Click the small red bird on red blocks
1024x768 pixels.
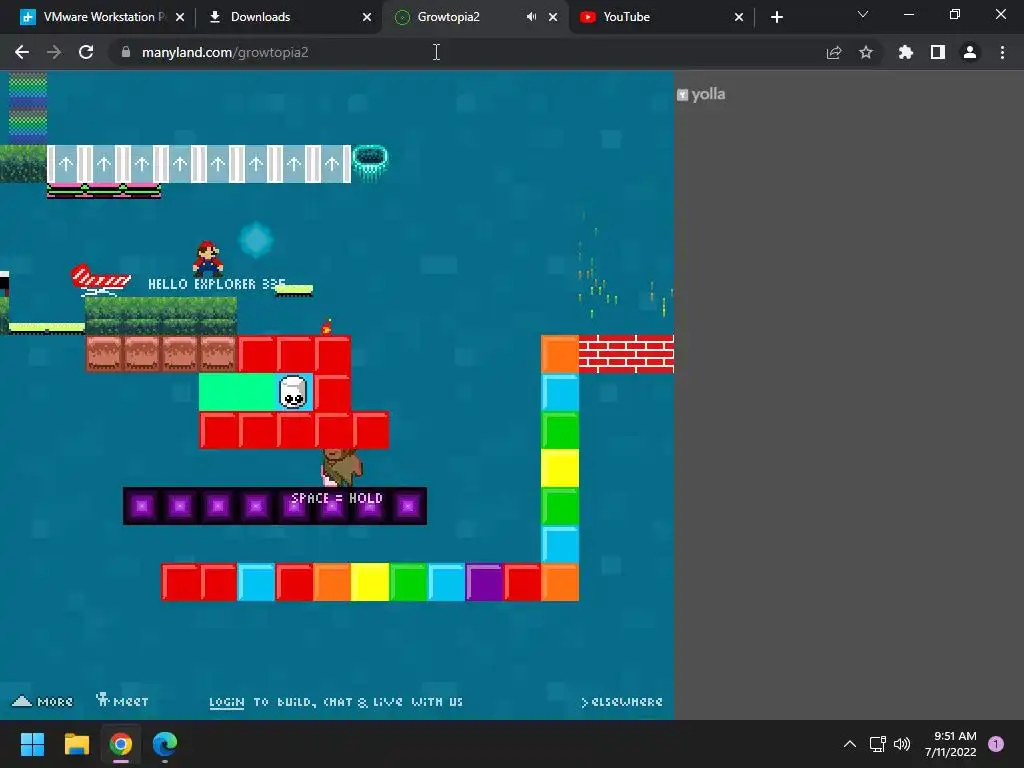coord(327,327)
